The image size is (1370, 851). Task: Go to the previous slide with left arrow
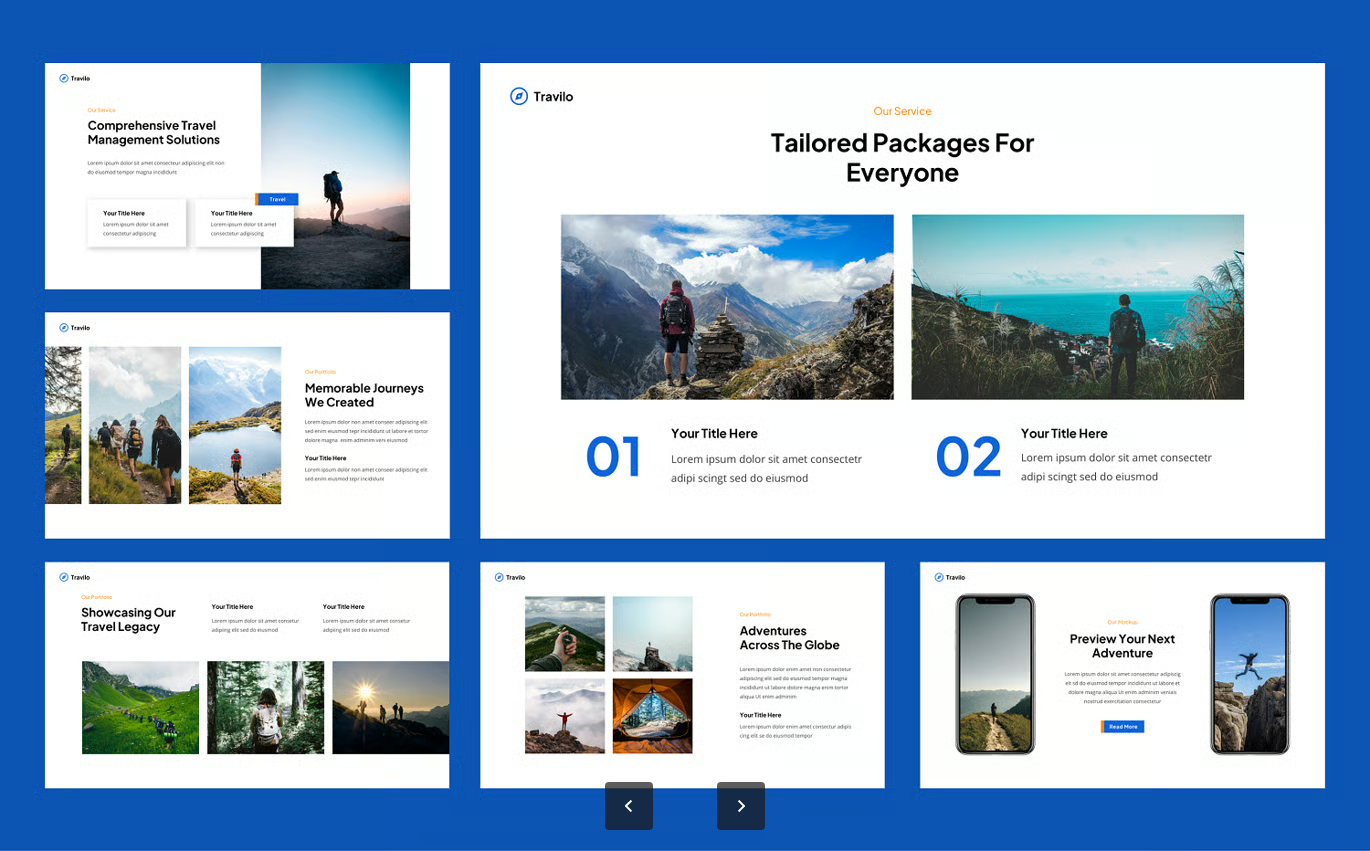(x=628, y=806)
